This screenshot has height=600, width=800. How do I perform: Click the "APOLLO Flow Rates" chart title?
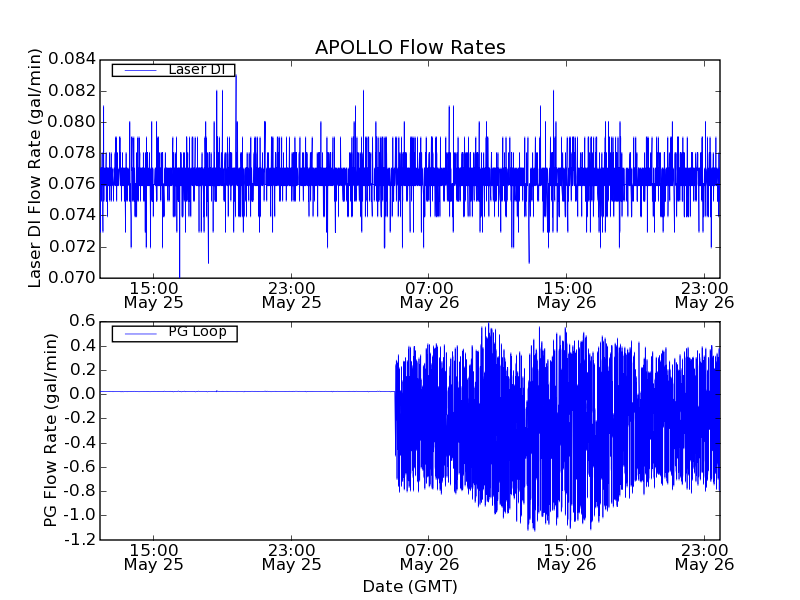tap(410, 47)
